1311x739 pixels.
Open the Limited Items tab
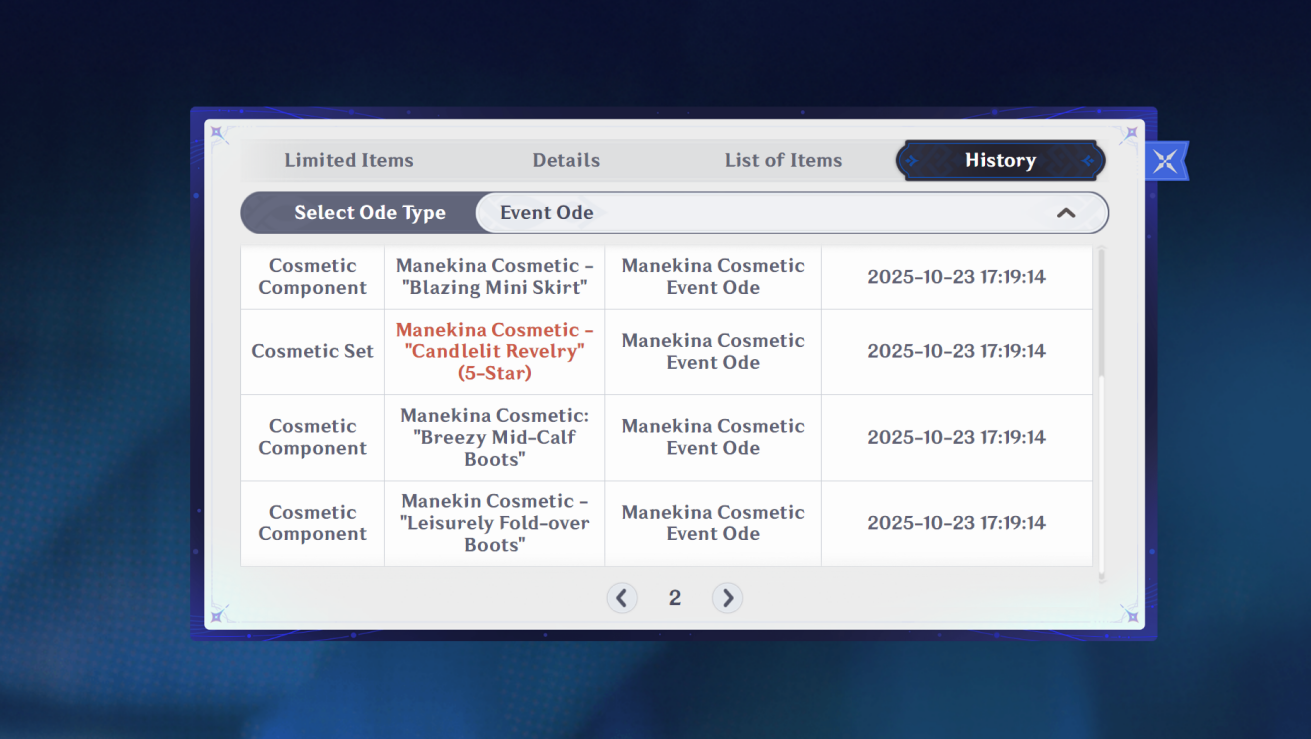pyautogui.click(x=349, y=160)
